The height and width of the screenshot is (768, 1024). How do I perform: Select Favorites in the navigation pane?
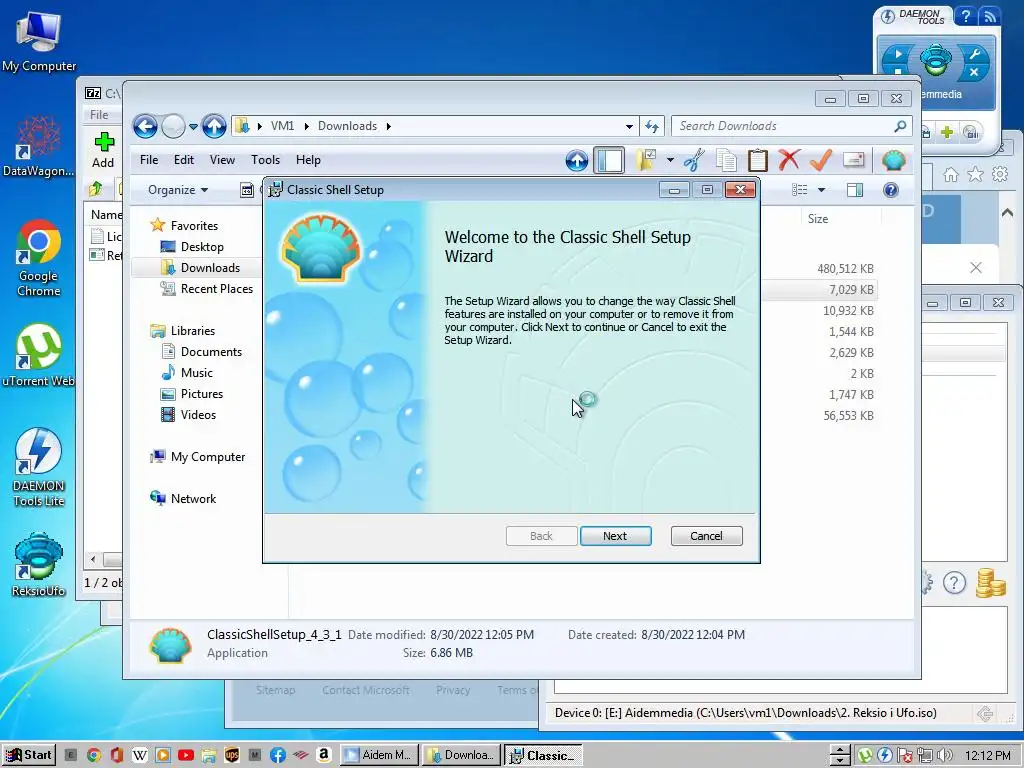pos(194,225)
